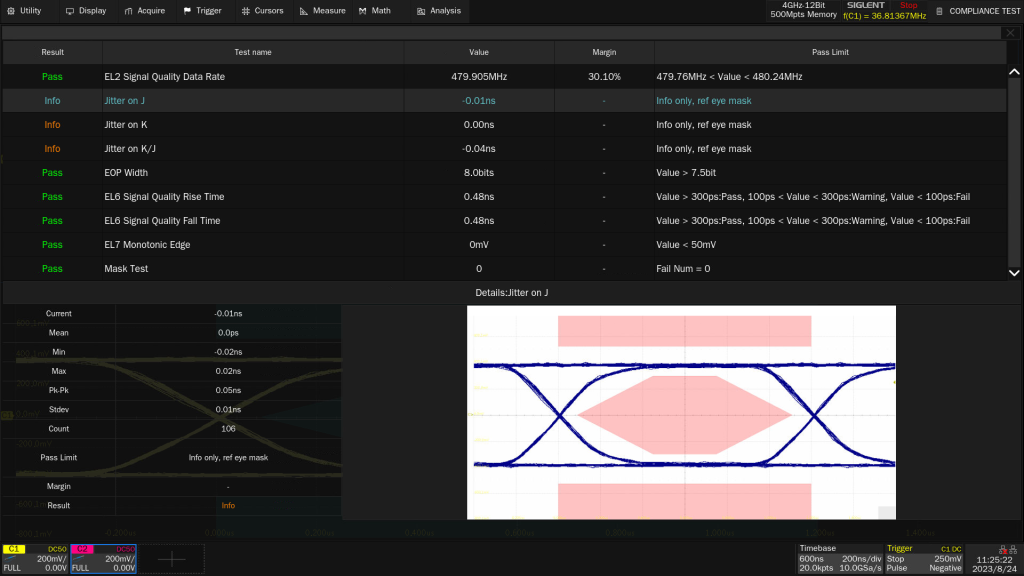1024x576 pixels.
Task: Open the C2 channel settings box
Action: click(x=102, y=559)
